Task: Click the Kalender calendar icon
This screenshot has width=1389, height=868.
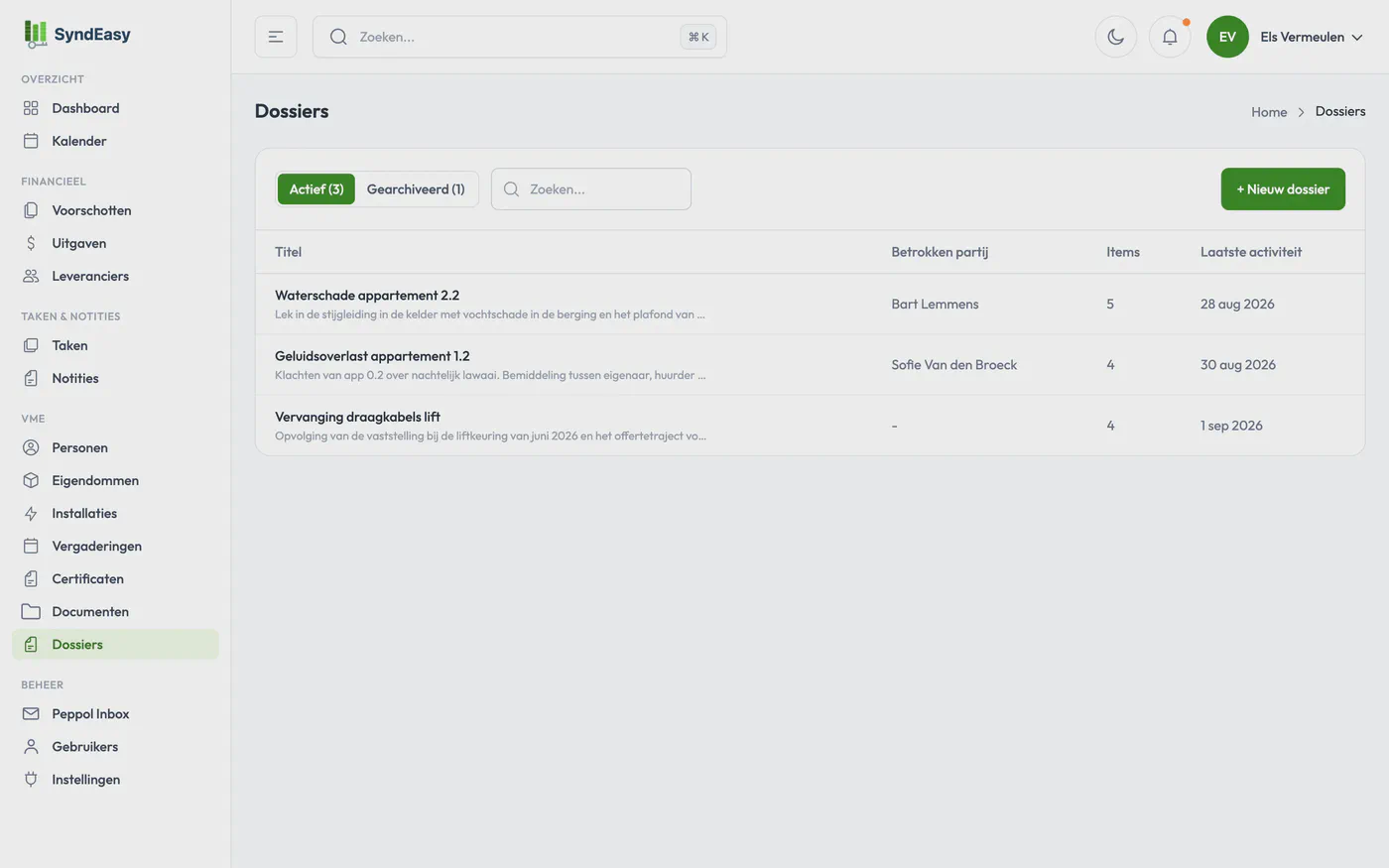Action: click(31, 141)
